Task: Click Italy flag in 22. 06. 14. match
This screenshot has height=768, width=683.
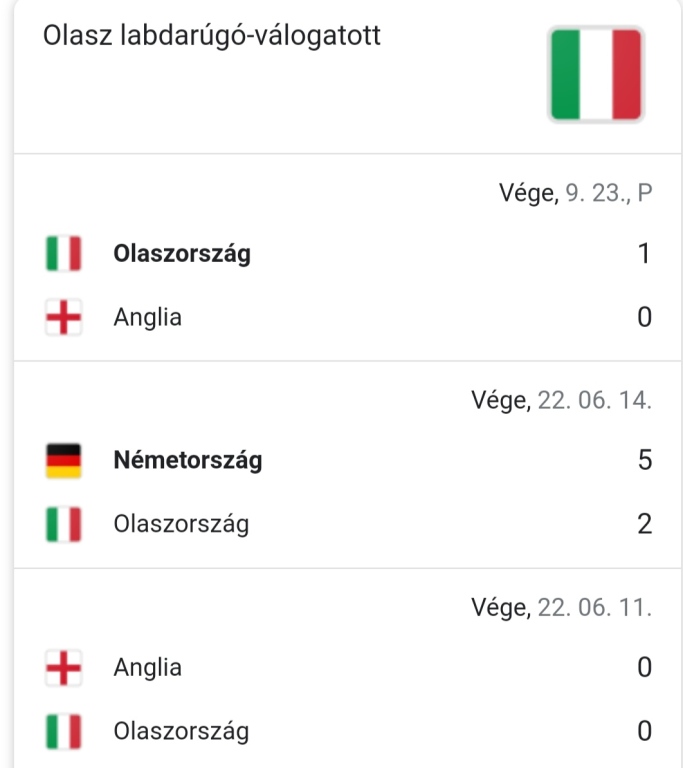Action: 63,524
